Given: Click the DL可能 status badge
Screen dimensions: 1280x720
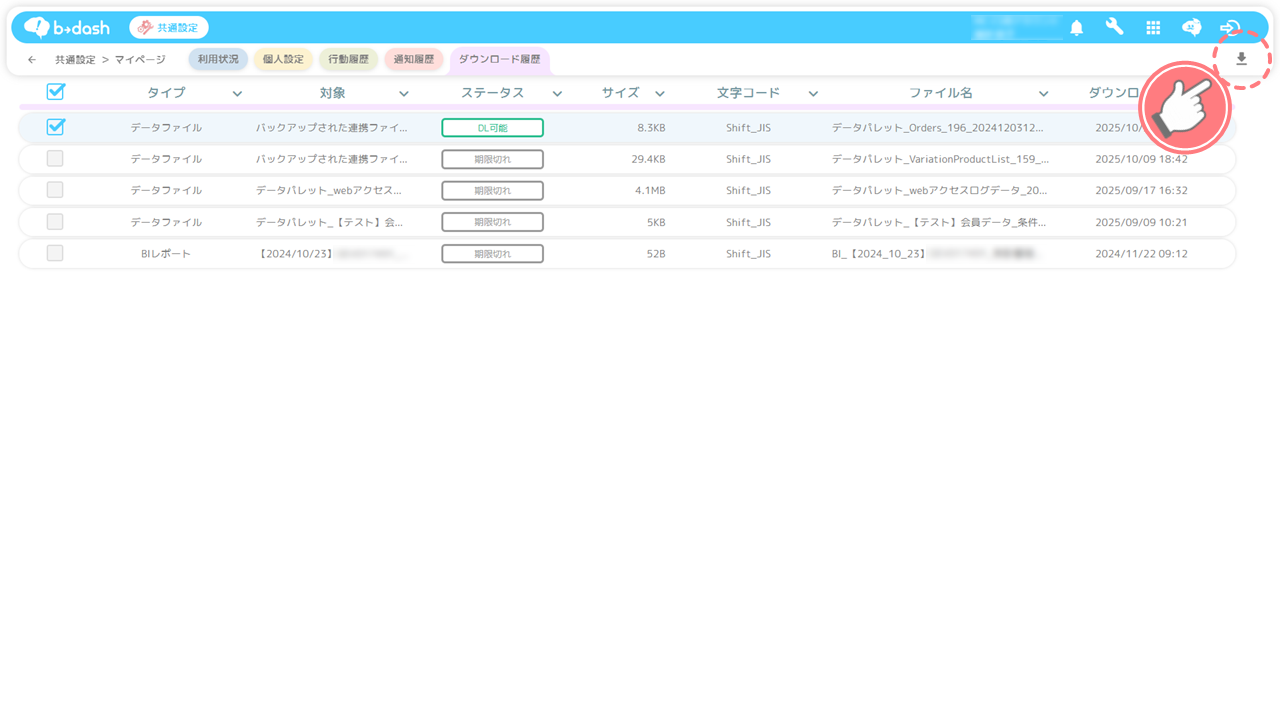Looking at the screenshot, I should [x=492, y=128].
